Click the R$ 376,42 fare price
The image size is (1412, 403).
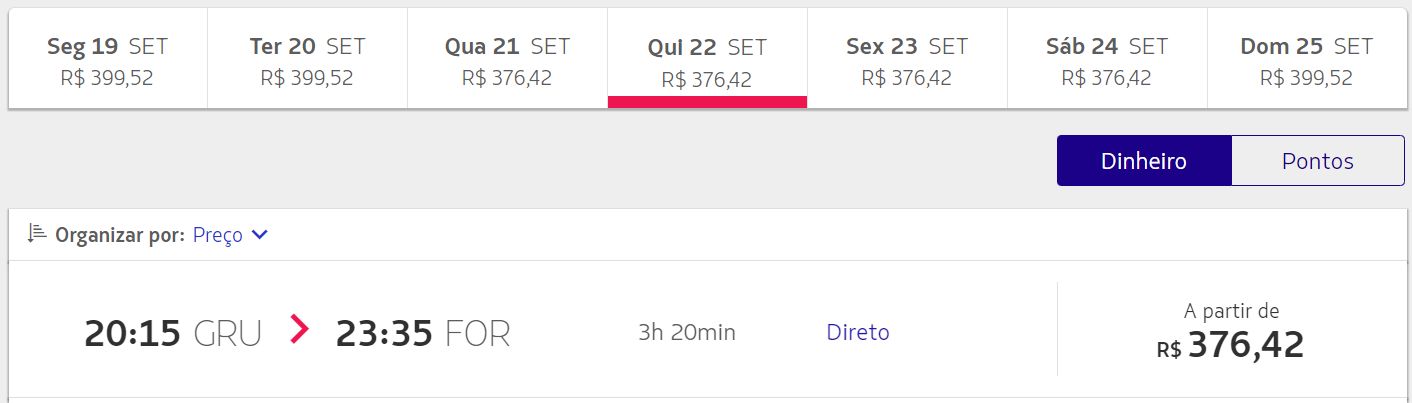coord(1230,345)
